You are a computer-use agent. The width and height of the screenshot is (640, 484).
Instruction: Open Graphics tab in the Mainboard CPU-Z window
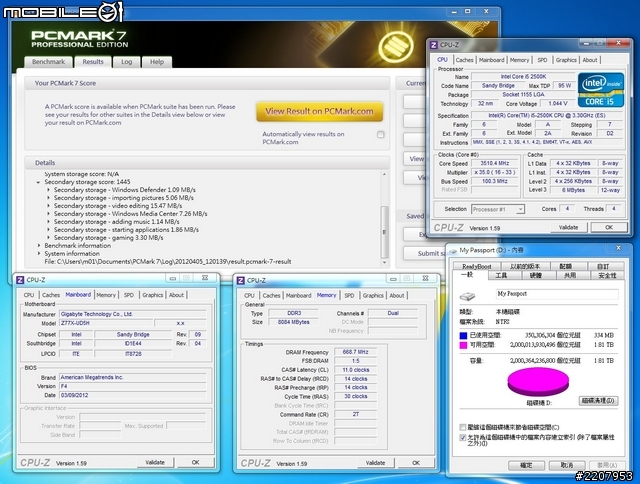[153, 295]
